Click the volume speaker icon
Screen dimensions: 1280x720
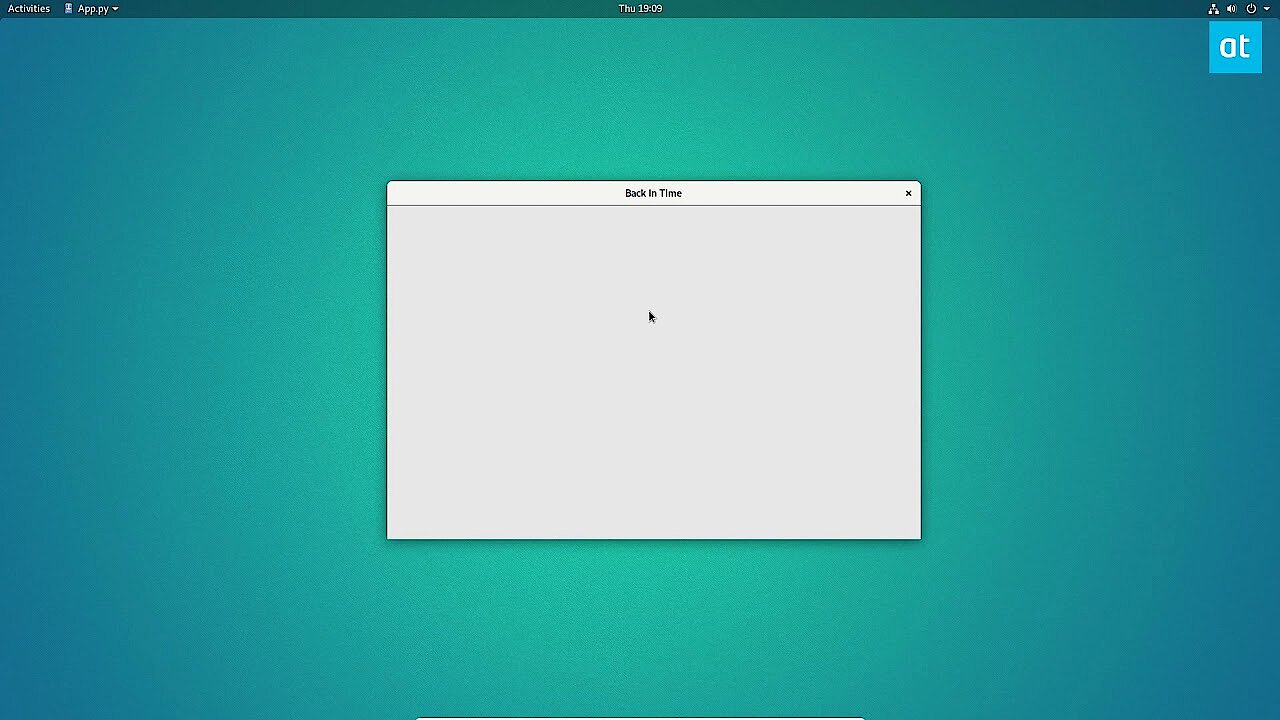pyautogui.click(x=1232, y=8)
